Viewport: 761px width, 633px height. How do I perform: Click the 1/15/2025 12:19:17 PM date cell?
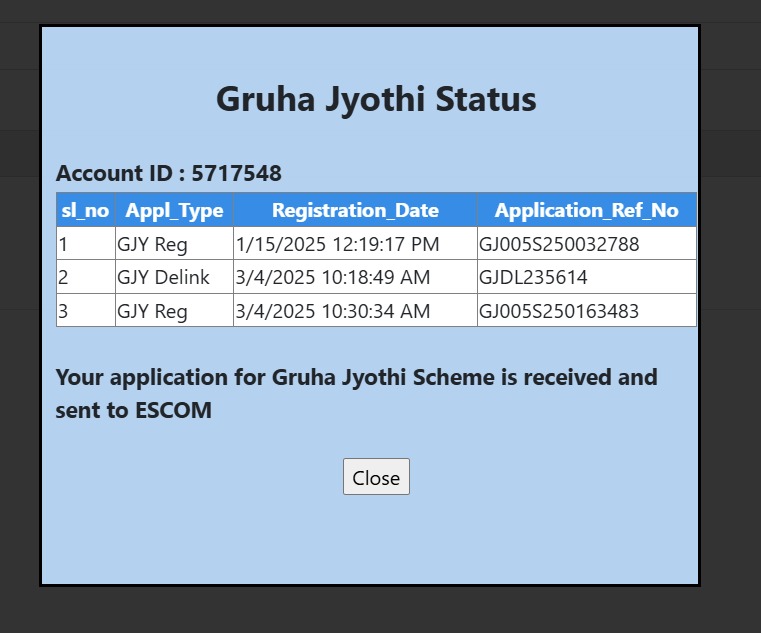[x=337, y=243]
